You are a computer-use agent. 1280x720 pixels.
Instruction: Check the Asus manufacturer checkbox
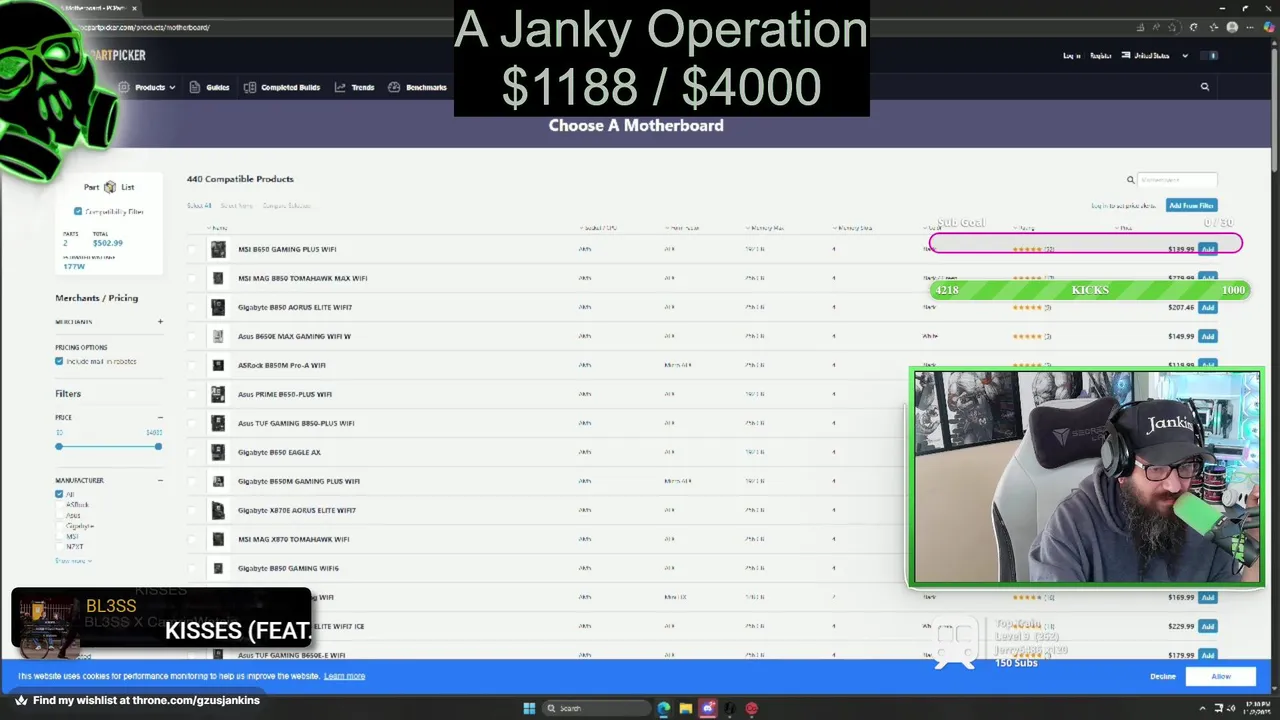pyautogui.click(x=59, y=515)
